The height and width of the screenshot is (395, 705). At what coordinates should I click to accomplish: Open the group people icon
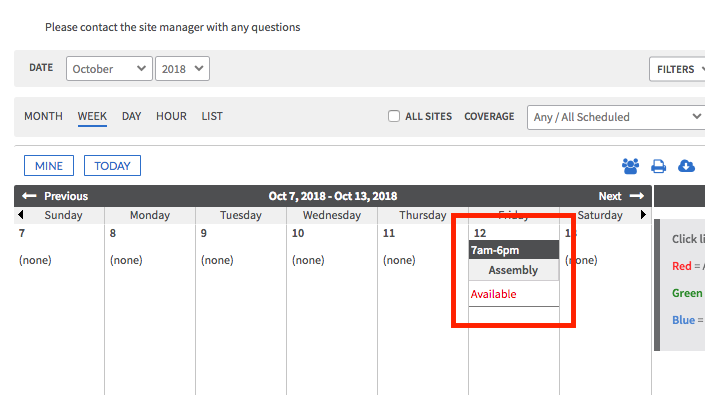point(630,166)
